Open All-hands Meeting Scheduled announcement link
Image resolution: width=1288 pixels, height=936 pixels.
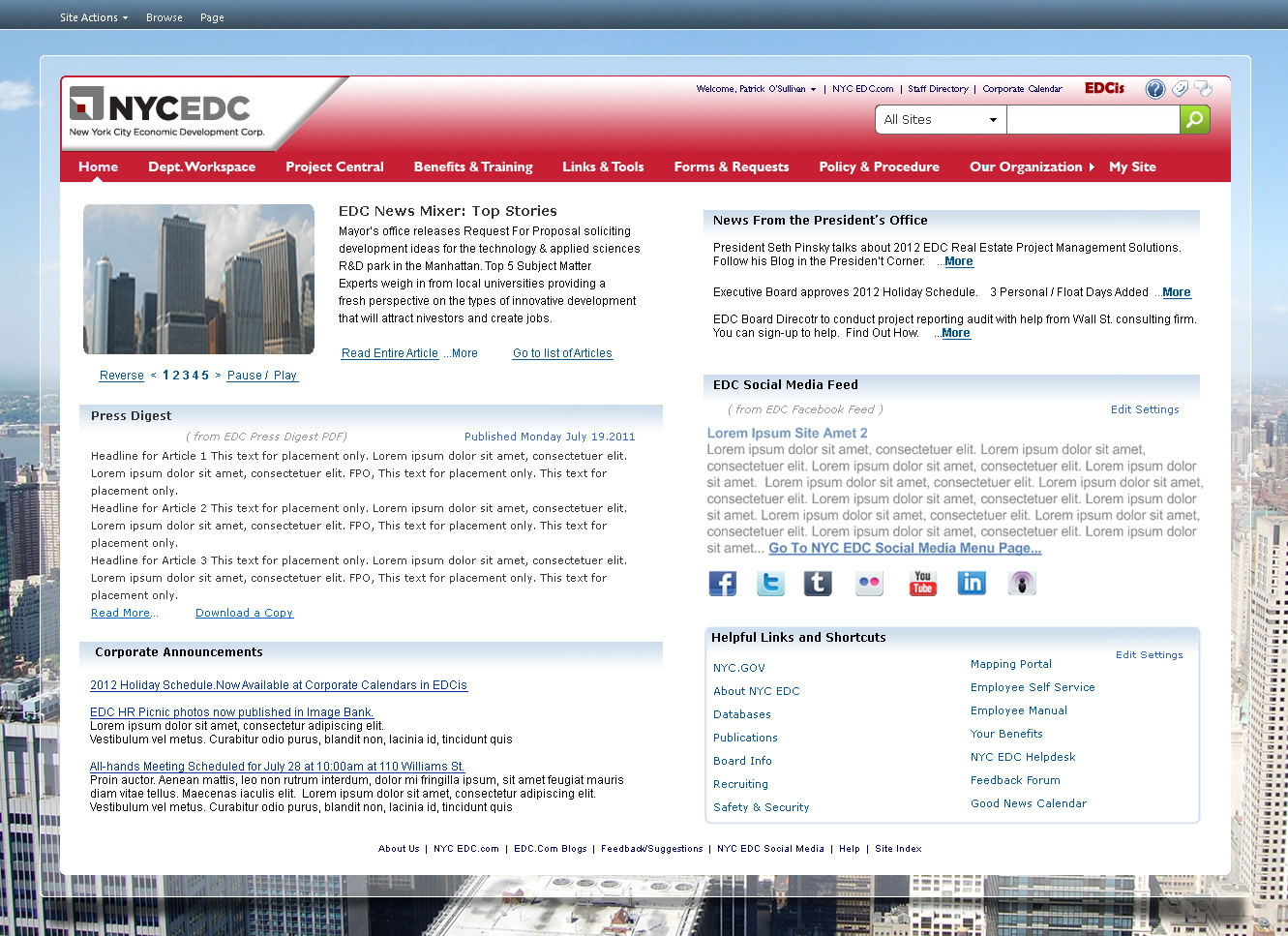click(x=277, y=767)
